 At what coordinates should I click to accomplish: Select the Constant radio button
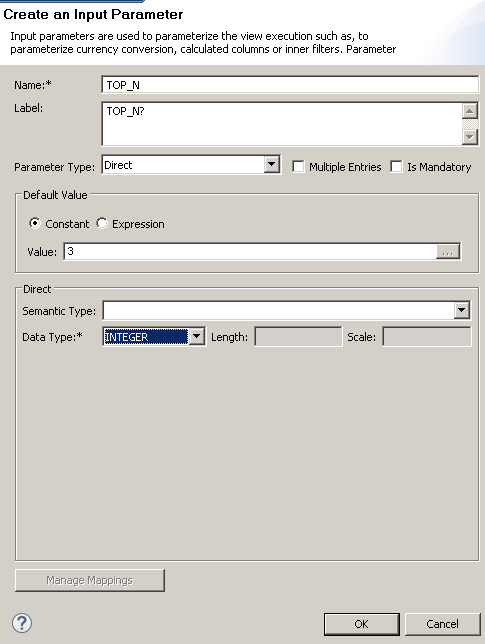click(x=34, y=223)
